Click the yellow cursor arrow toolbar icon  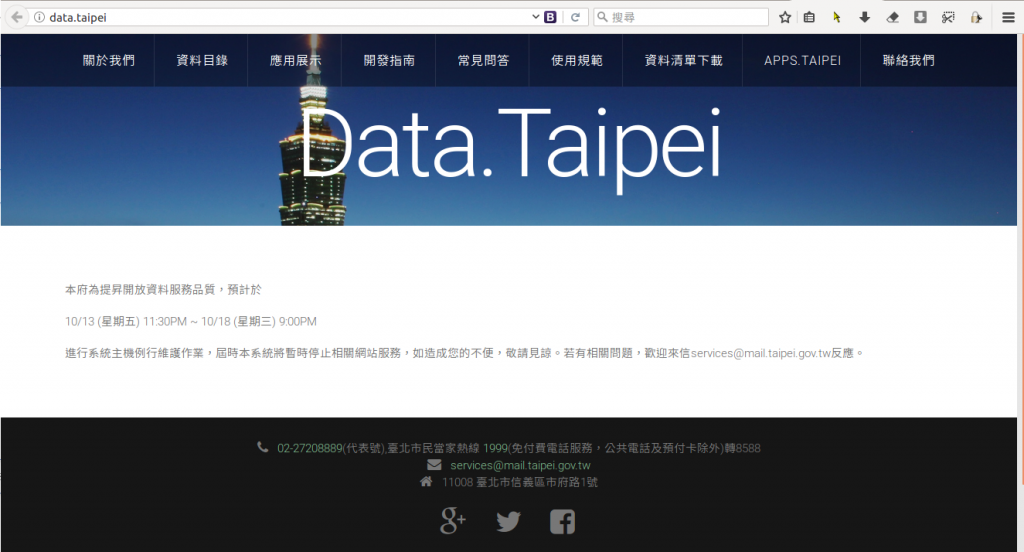point(837,18)
